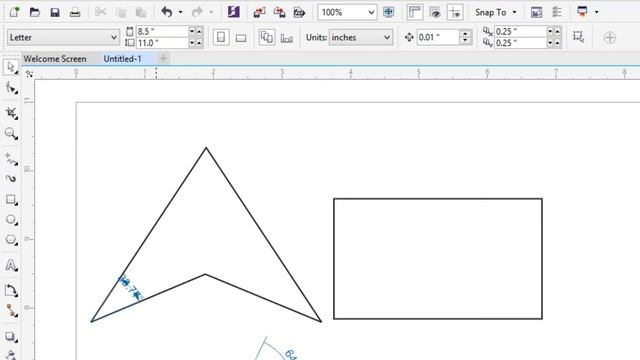The image size is (640, 360).
Task: Create a new document with the New icon
Action: tap(14, 12)
